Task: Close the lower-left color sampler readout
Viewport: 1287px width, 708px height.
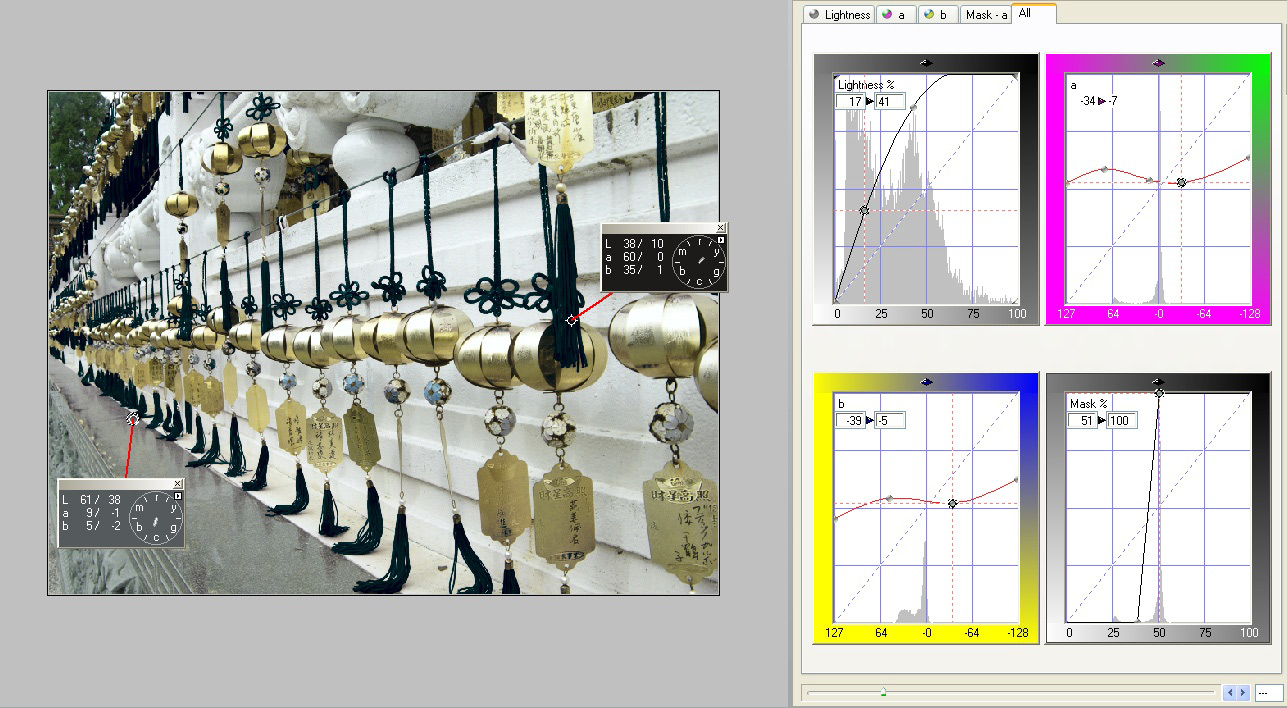Action: 178,484
